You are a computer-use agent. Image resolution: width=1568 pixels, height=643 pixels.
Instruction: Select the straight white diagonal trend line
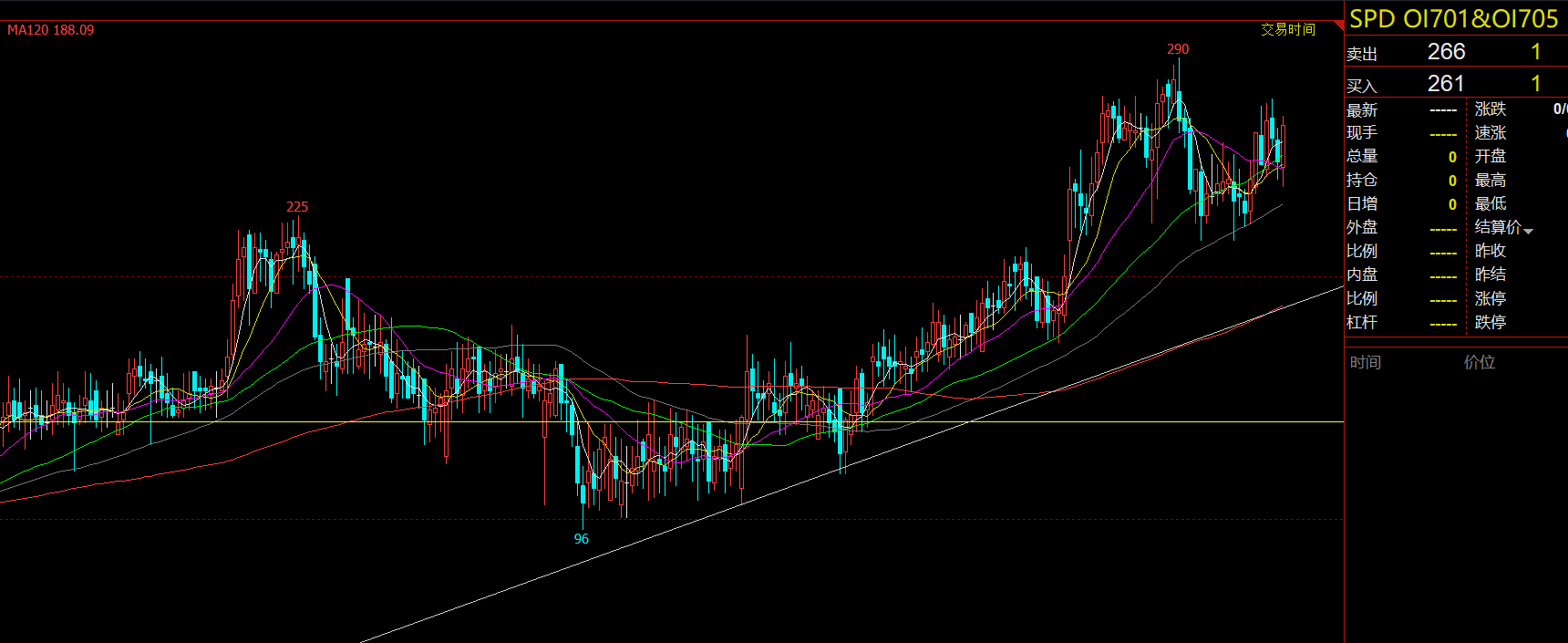point(851,464)
